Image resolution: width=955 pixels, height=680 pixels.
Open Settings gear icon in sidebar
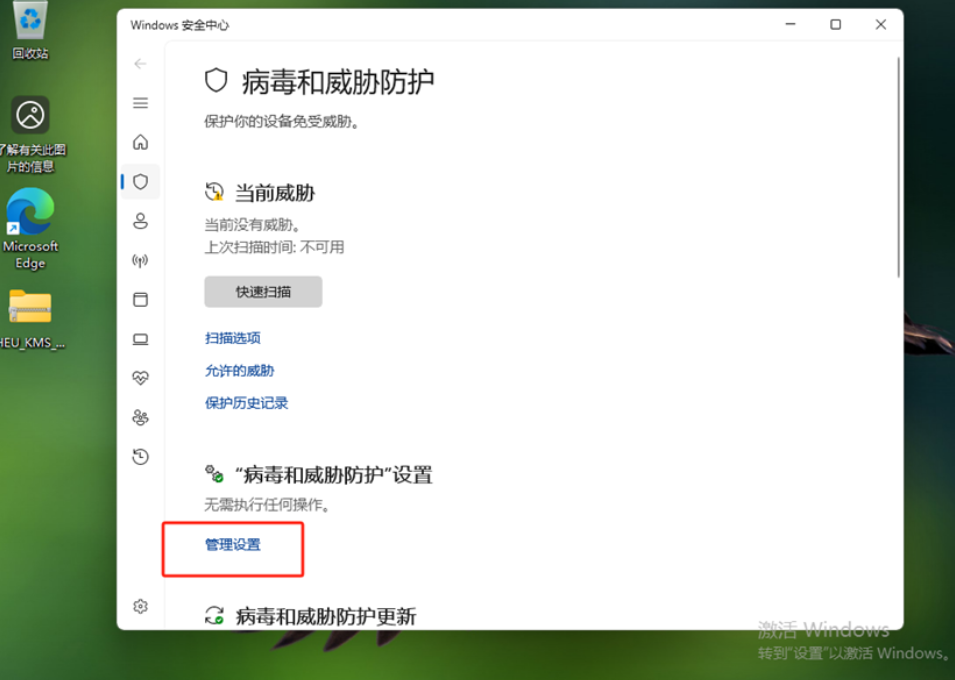click(x=140, y=606)
